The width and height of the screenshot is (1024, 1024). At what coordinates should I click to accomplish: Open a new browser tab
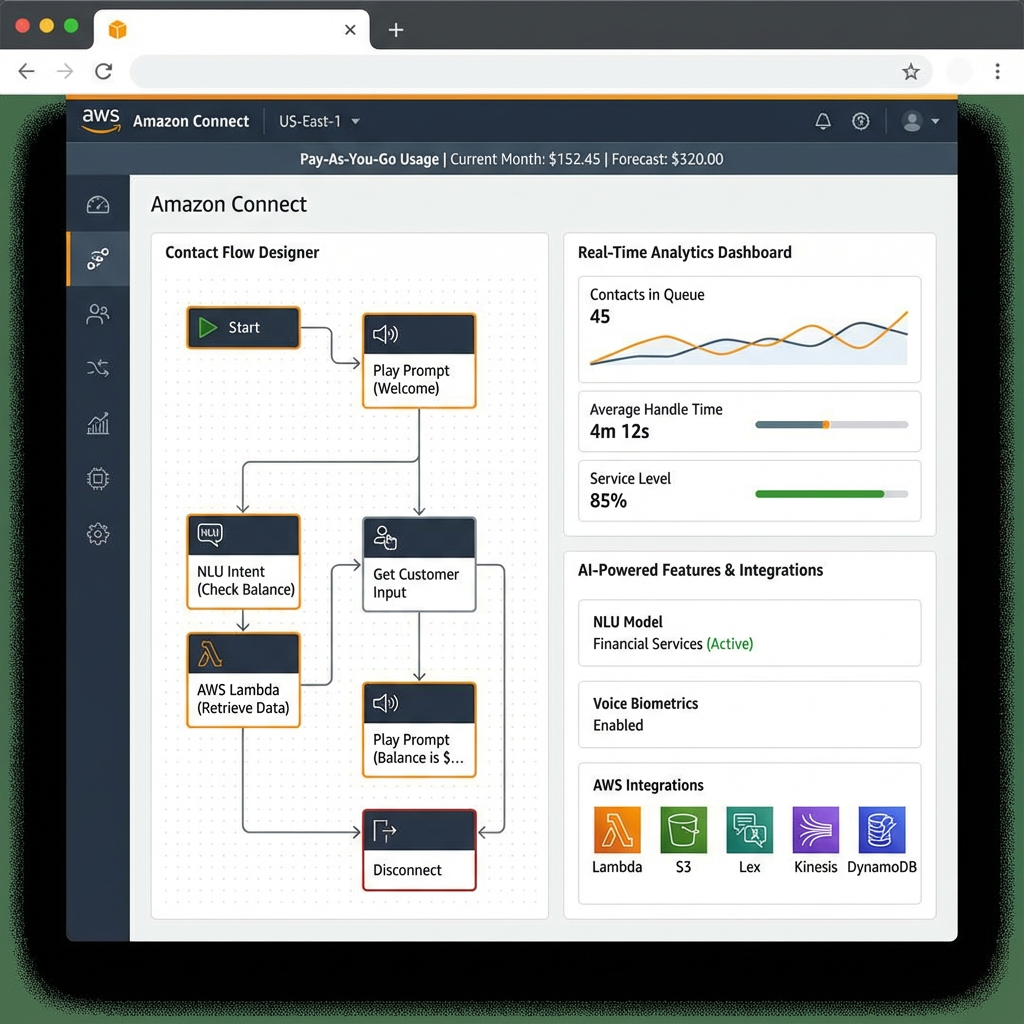(396, 30)
